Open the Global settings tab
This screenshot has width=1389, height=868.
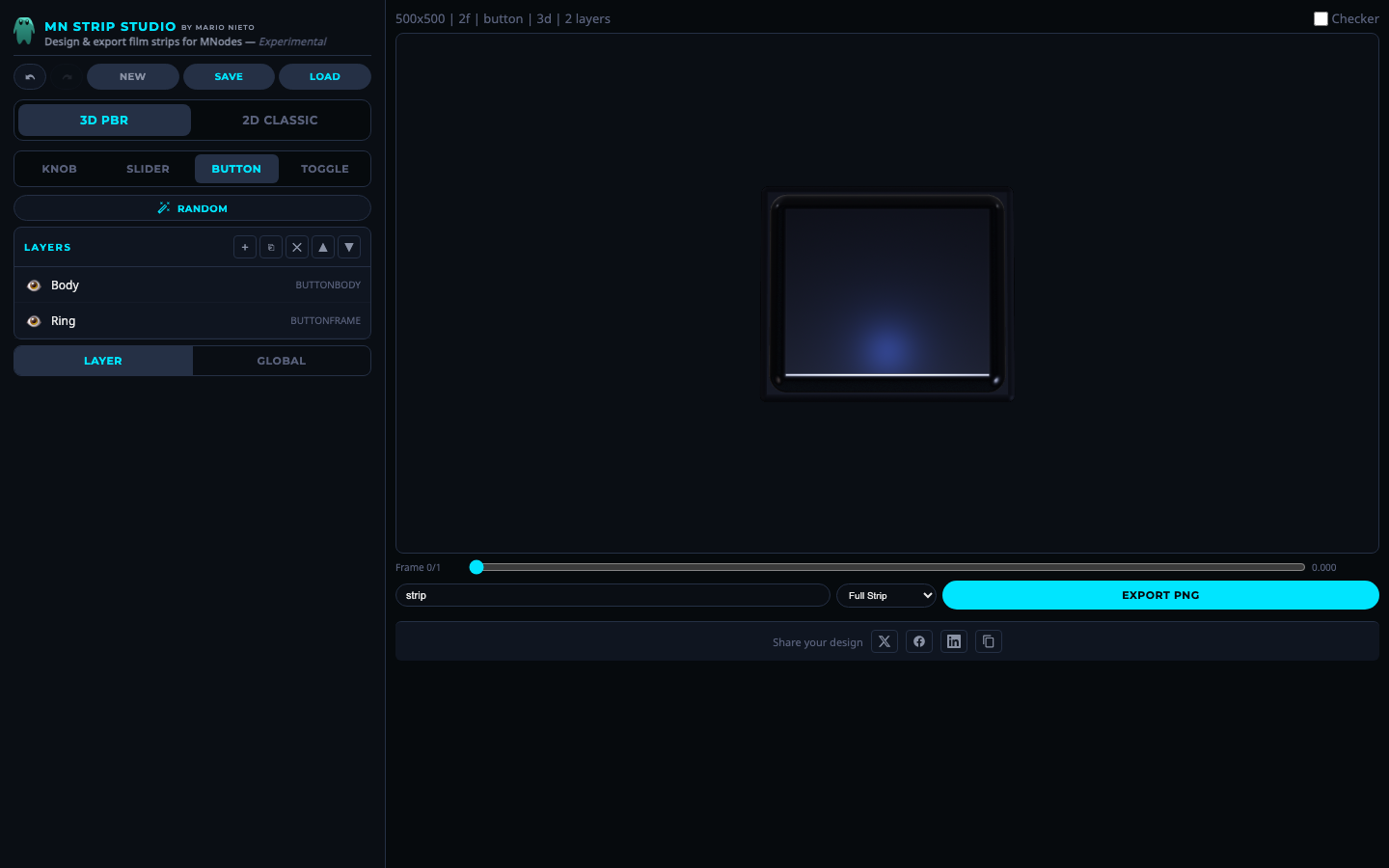(282, 361)
